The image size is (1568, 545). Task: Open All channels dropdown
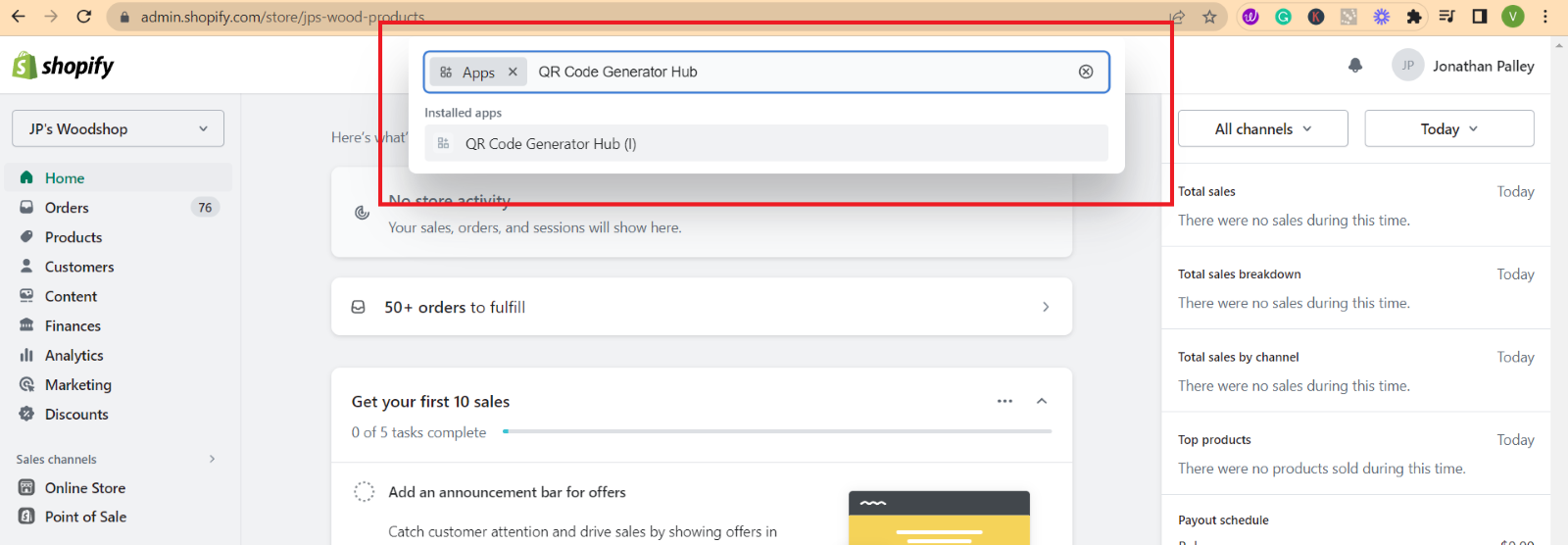pos(1263,128)
